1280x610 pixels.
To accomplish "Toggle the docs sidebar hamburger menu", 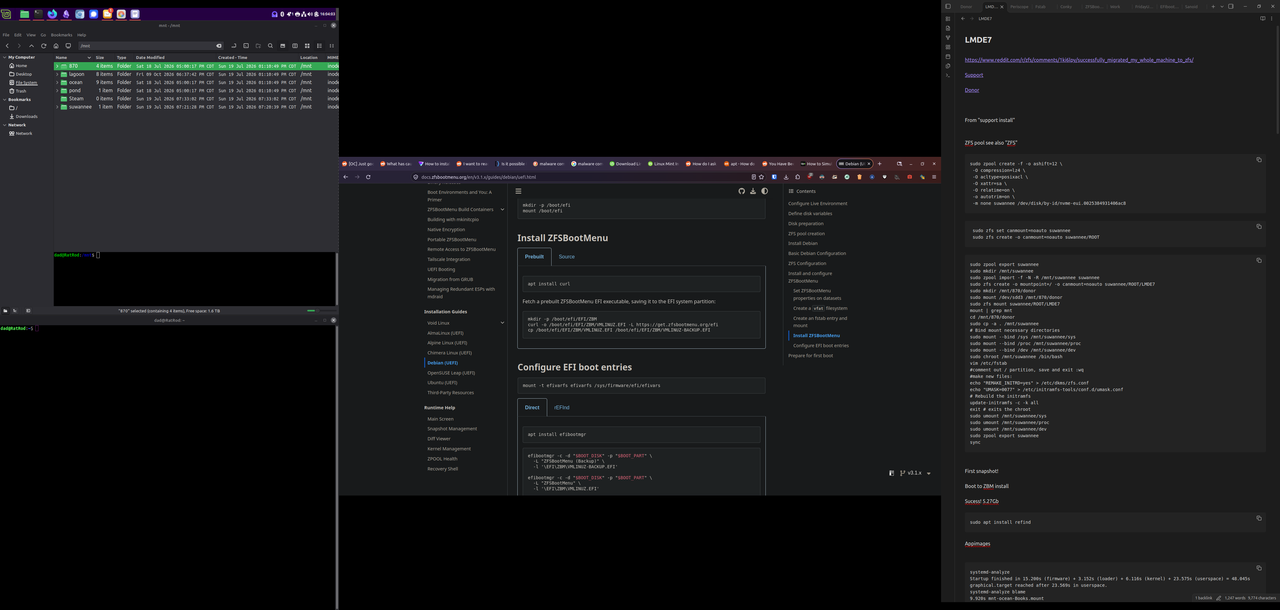I will coord(518,191).
